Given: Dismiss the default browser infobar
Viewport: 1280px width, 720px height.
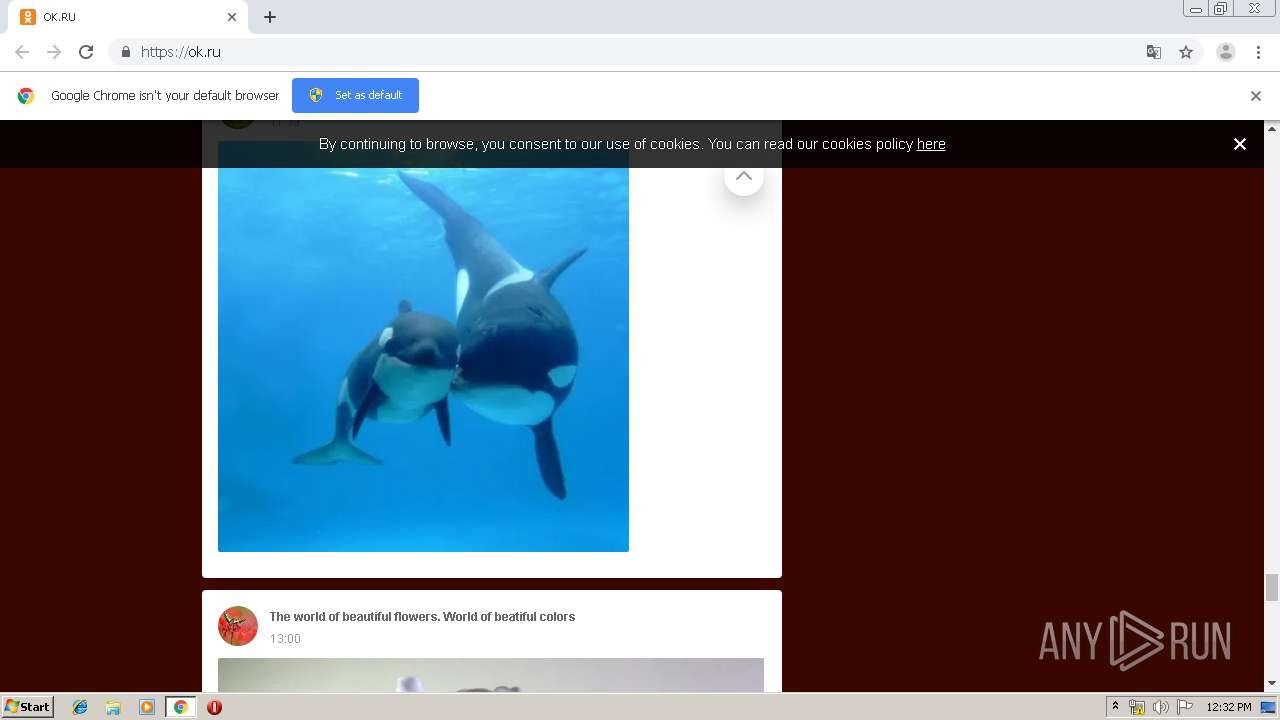Looking at the screenshot, I should [x=1256, y=96].
